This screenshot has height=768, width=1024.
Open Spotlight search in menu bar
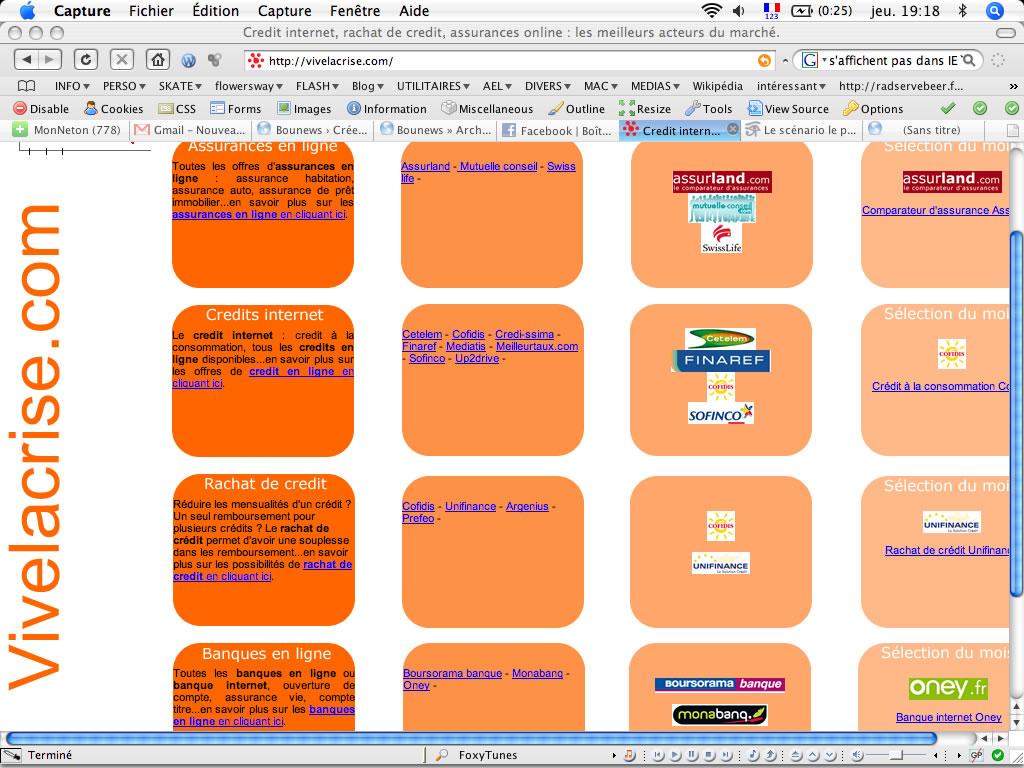[995, 10]
